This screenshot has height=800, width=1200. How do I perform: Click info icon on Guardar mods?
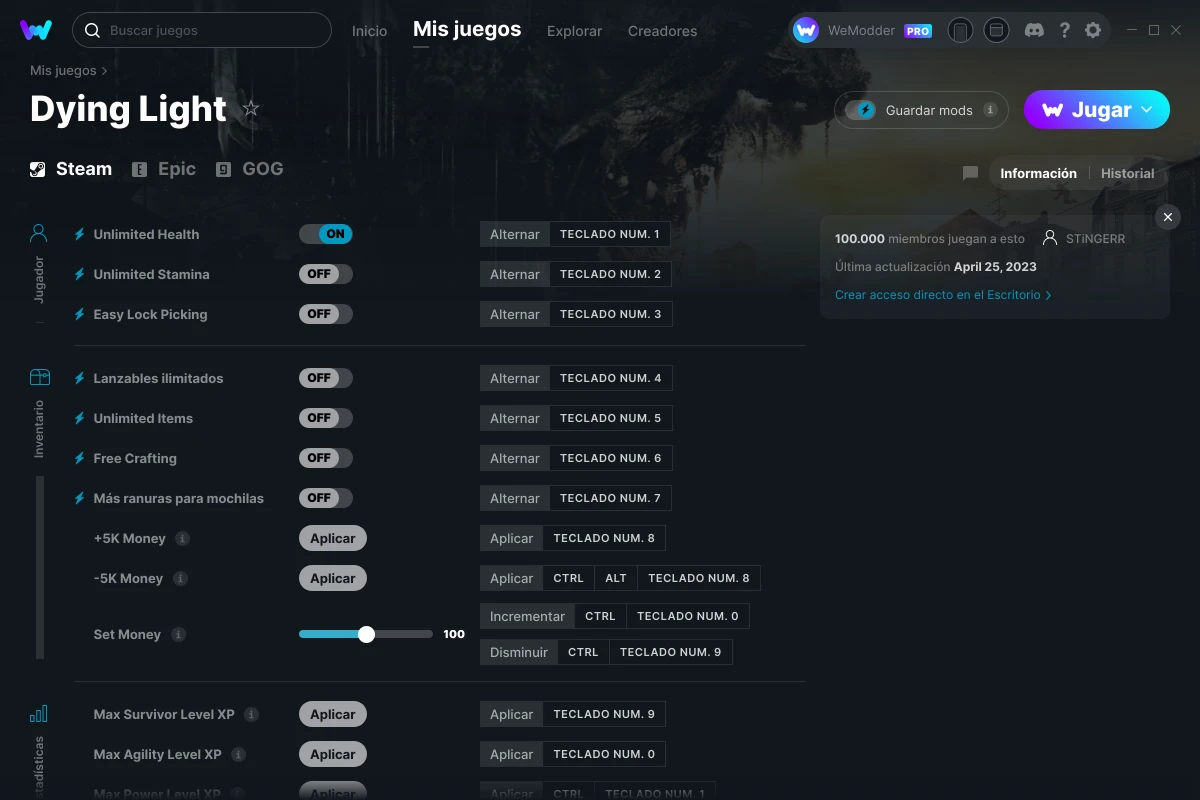(990, 110)
